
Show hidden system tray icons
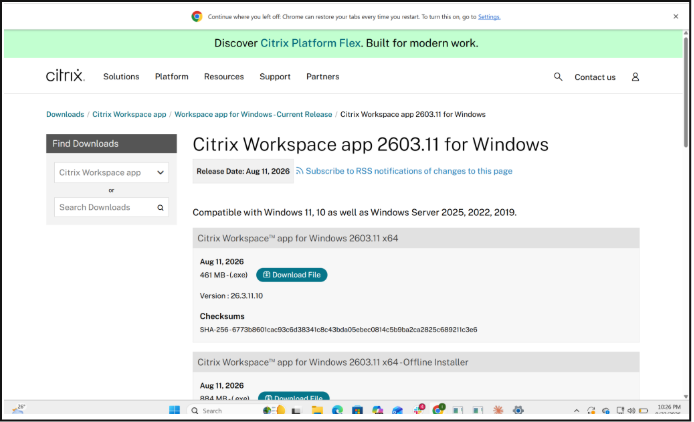point(576,410)
